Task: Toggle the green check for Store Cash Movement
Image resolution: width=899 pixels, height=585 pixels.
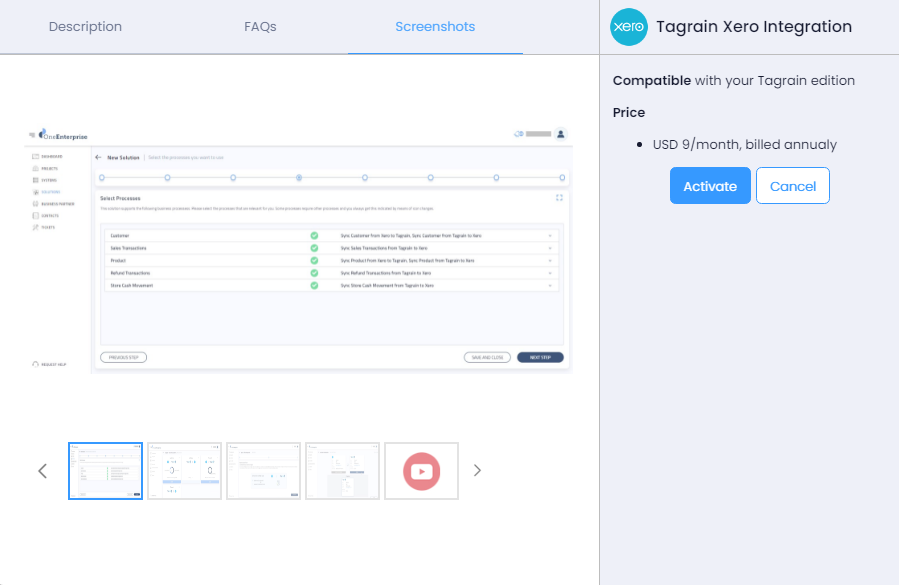Action: [x=314, y=285]
